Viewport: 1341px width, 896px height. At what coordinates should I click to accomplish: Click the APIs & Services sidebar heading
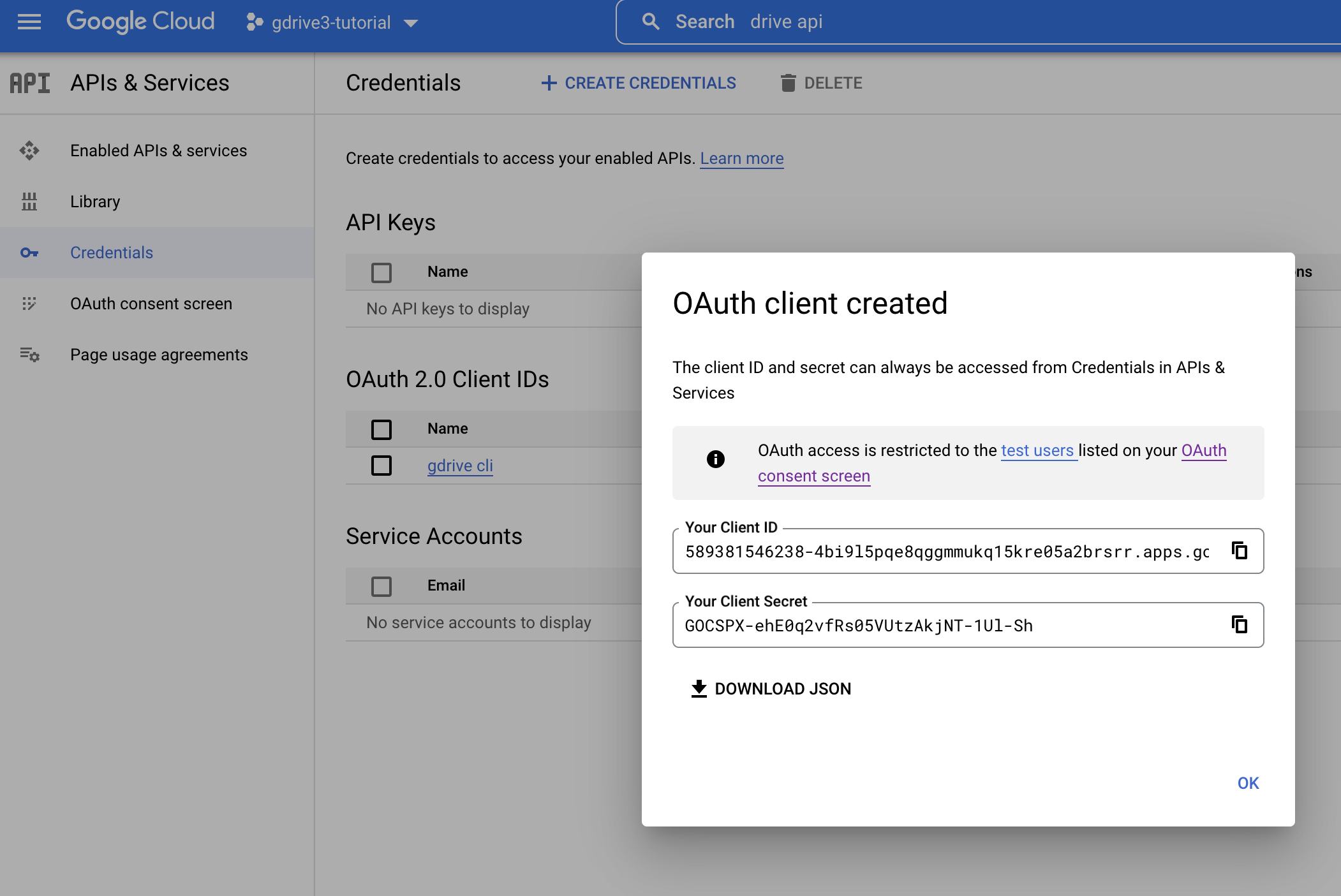pyautogui.click(x=150, y=83)
